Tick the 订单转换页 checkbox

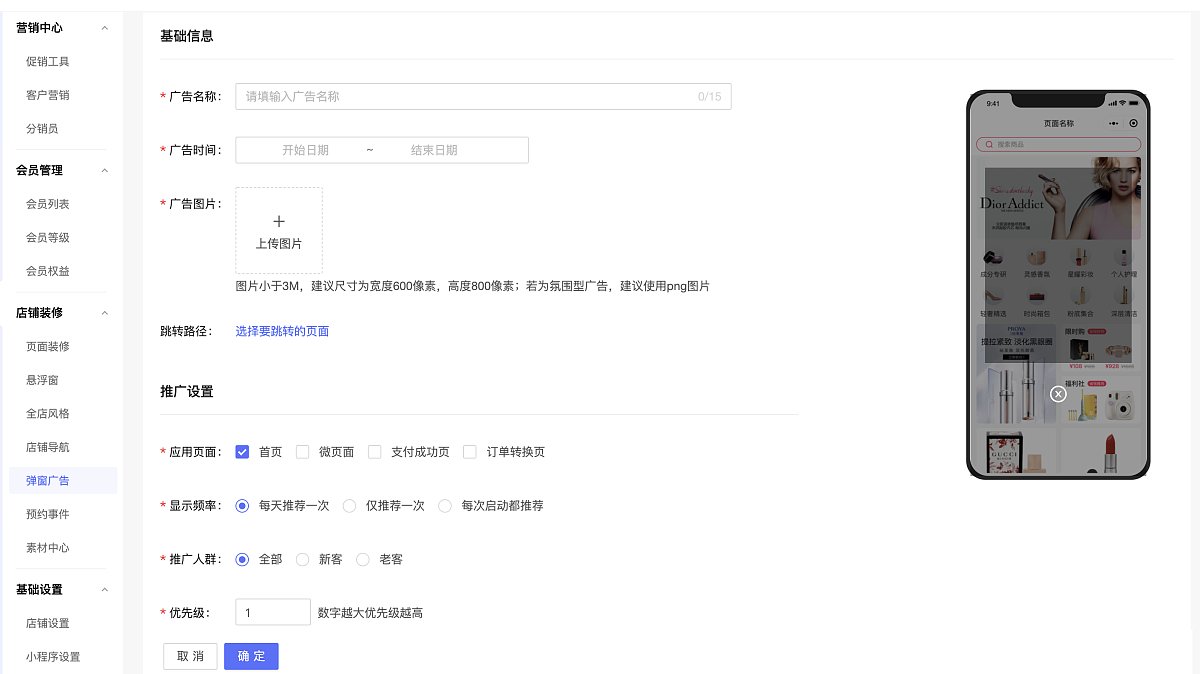click(x=470, y=452)
